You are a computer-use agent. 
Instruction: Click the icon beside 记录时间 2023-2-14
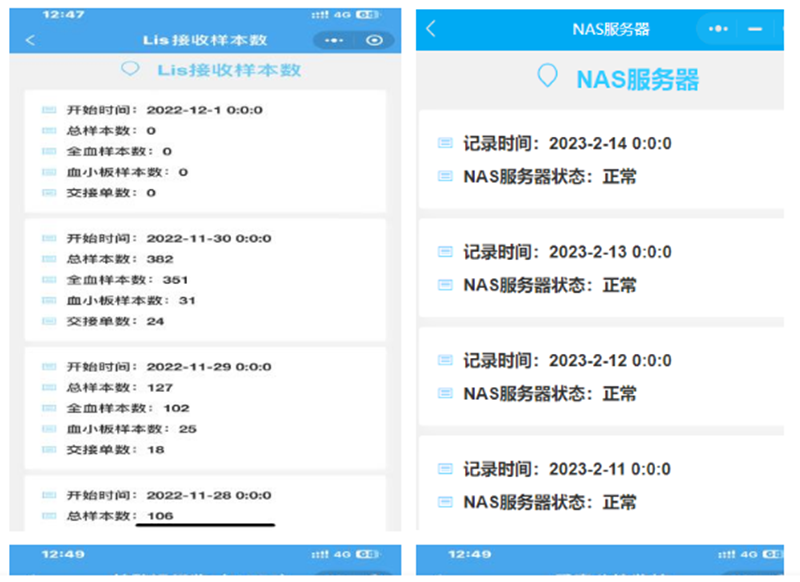coord(446,143)
